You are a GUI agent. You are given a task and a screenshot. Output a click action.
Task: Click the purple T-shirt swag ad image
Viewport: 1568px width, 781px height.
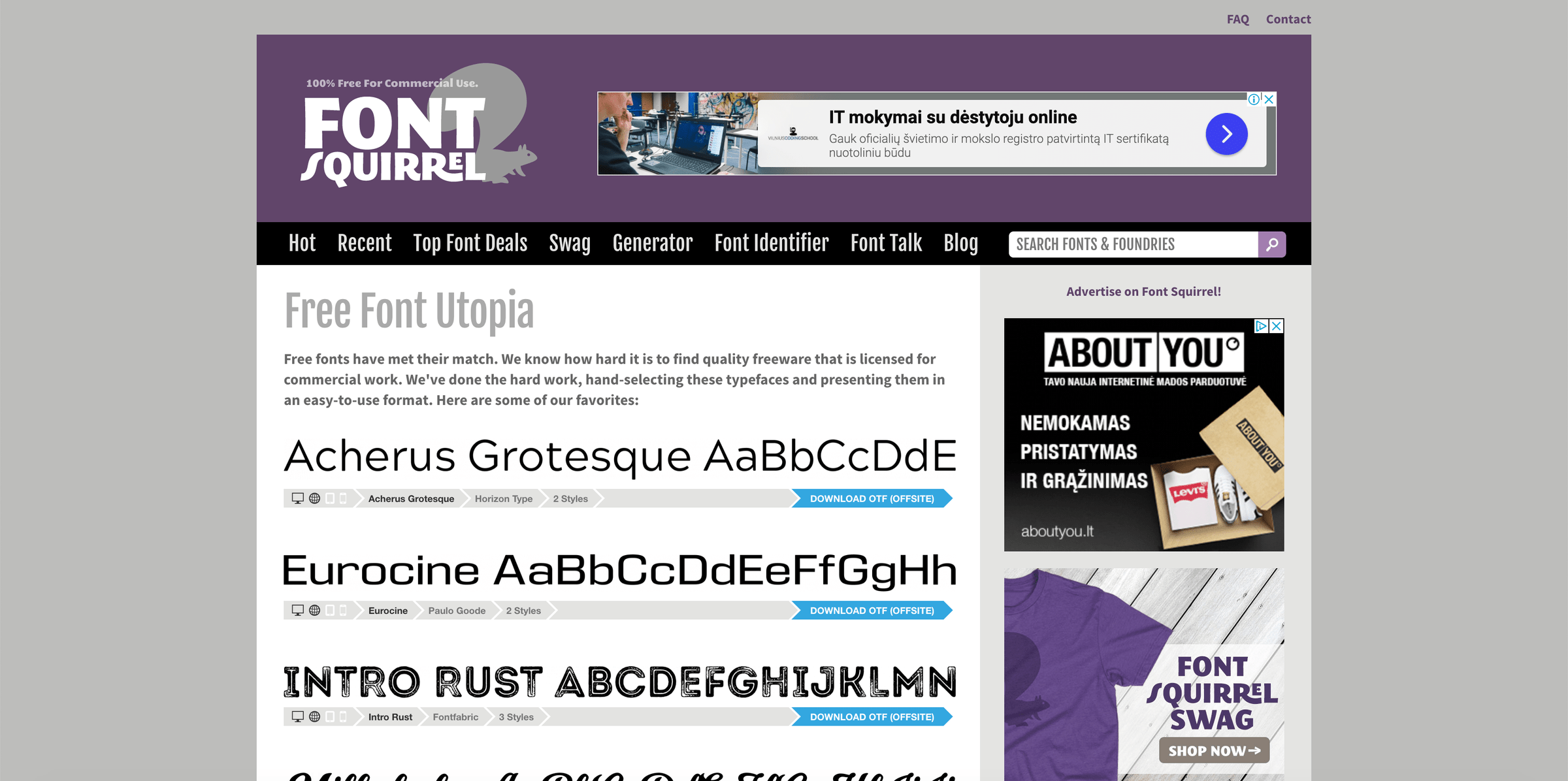click(x=1144, y=674)
